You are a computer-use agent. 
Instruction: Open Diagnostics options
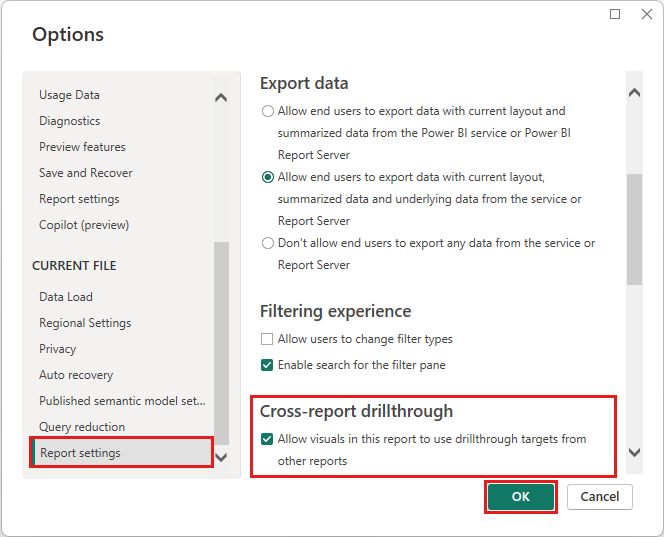69,121
